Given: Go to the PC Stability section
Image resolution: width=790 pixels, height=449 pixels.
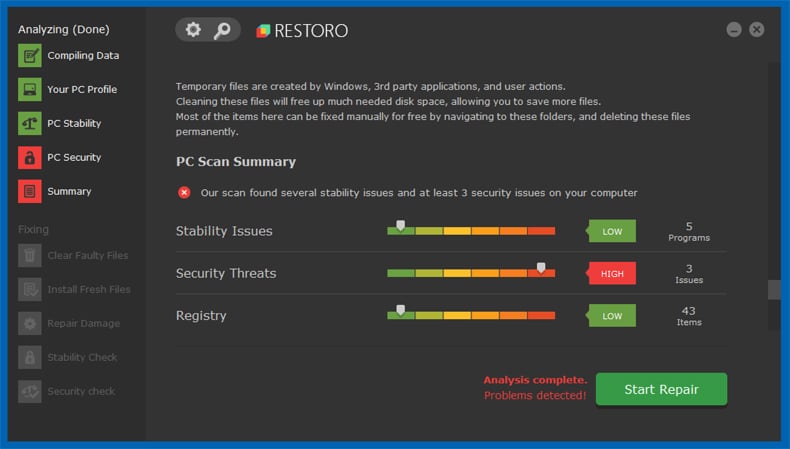Looking at the screenshot, I should [x=74, y=123].
